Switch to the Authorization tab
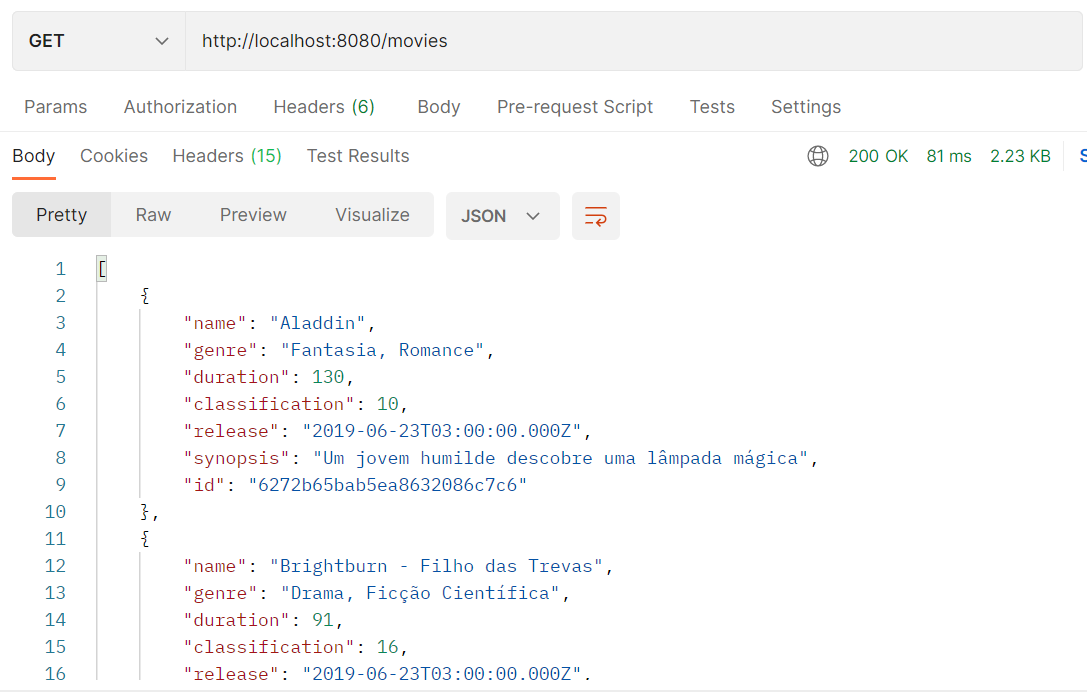 [x=180, y=106]
